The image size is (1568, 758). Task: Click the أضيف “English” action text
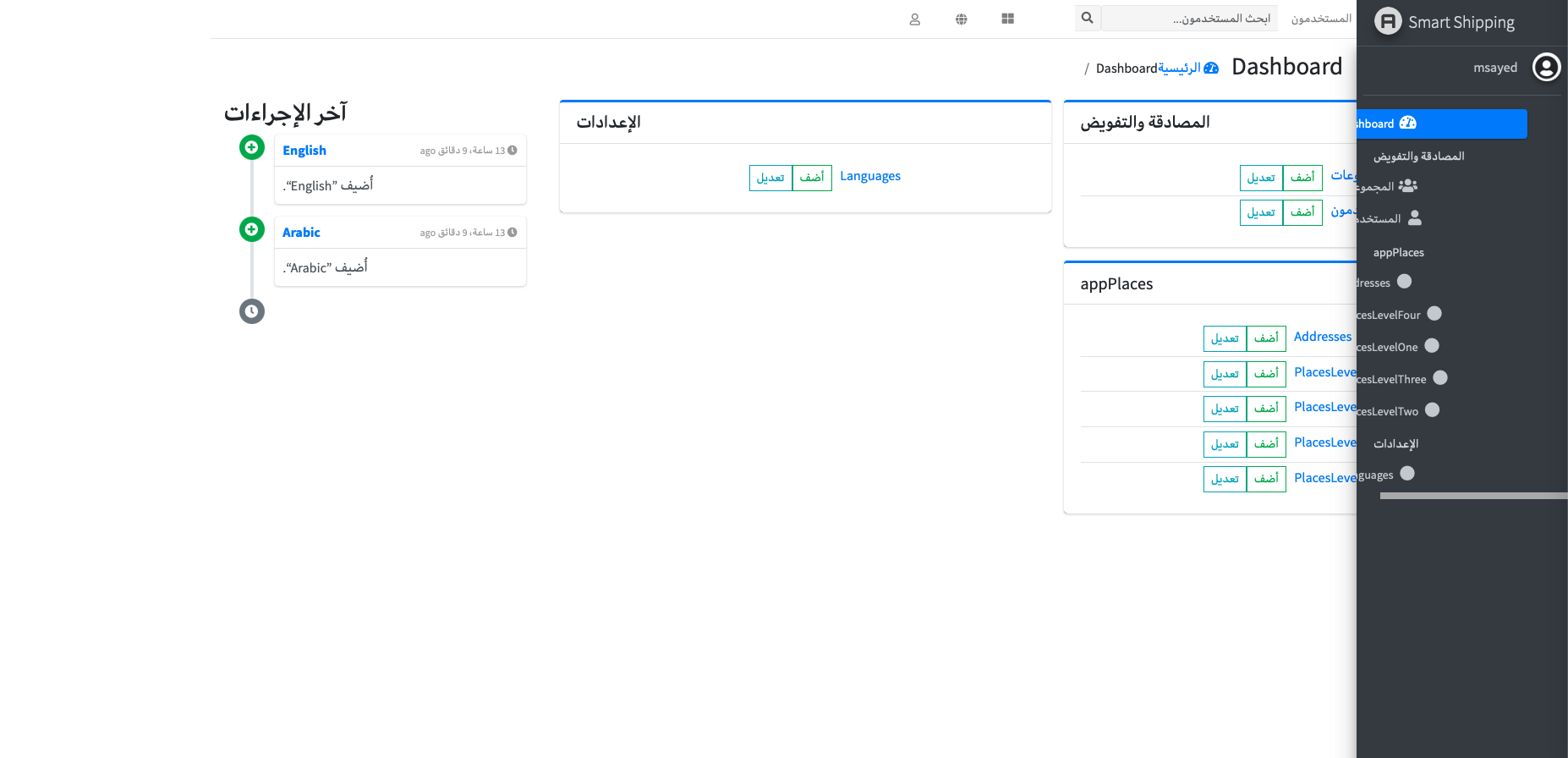328,185
